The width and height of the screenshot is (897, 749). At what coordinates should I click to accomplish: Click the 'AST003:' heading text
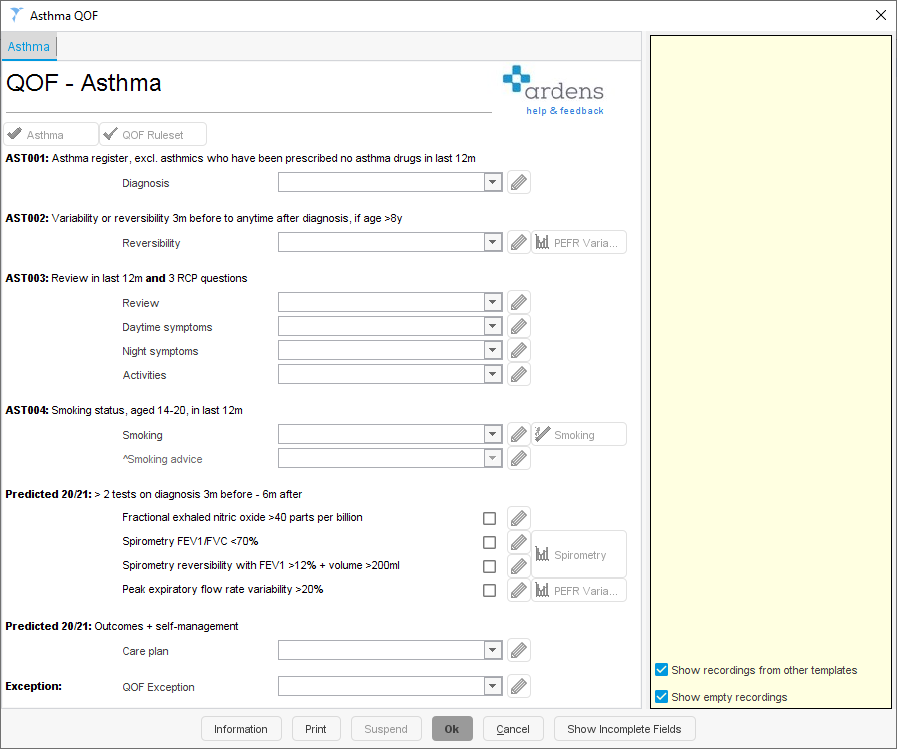click(x=27, y=279)
